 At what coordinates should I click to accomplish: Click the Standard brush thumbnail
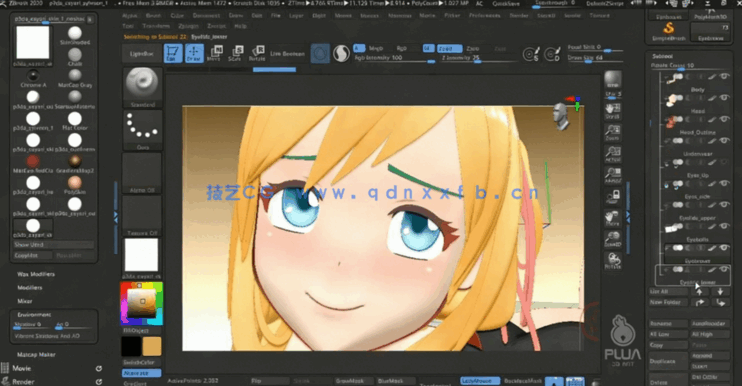click(x=142, y=88)
